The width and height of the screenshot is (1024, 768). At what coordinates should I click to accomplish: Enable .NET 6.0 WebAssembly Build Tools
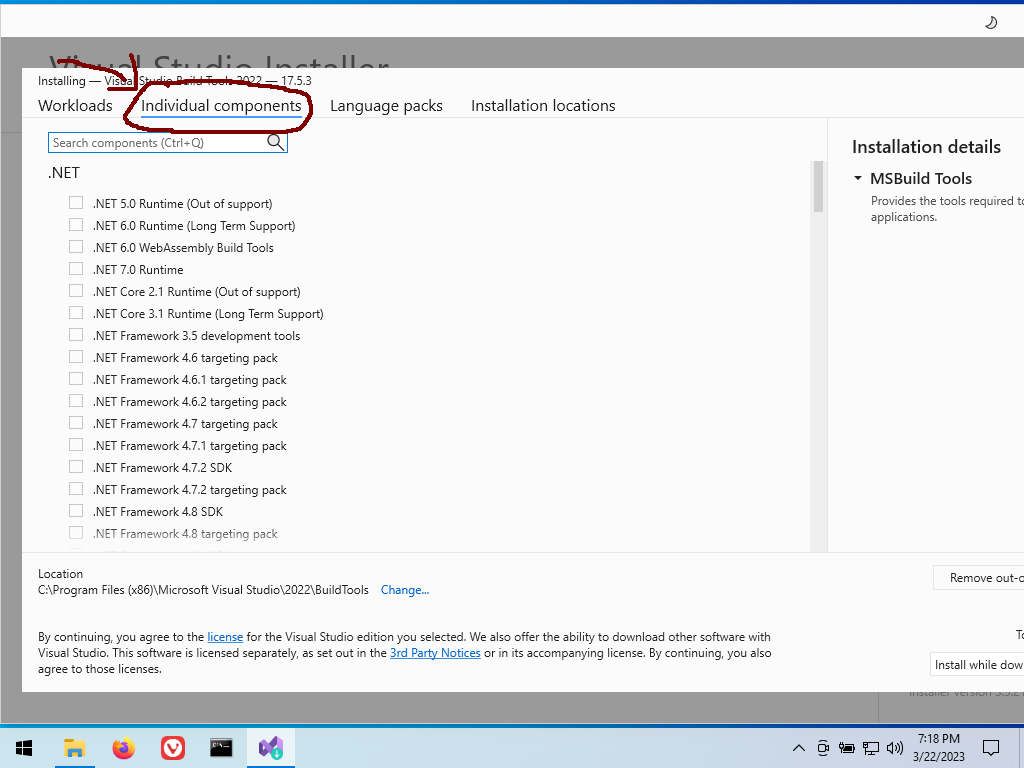[76, 247]
